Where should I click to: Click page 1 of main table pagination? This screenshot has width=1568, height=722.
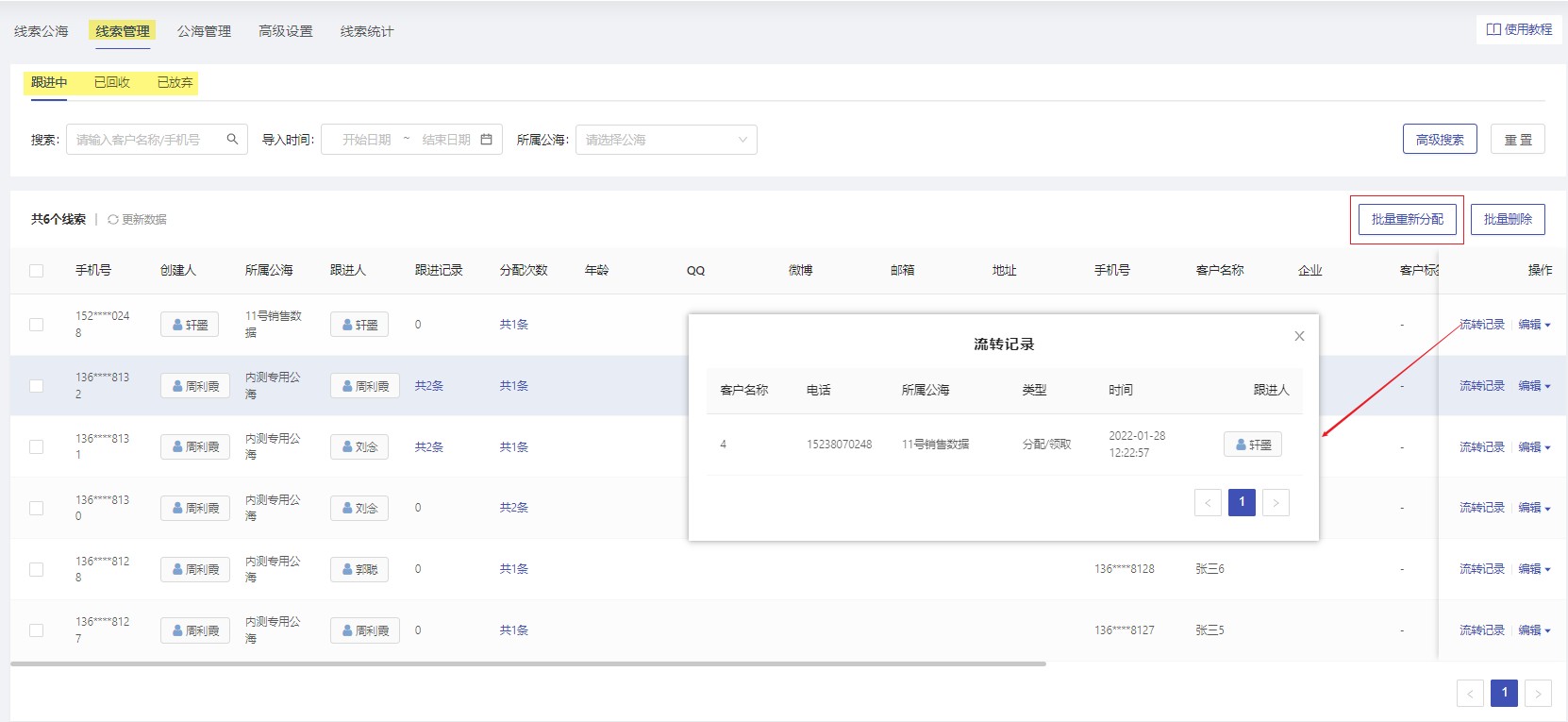coord(1504,694)
